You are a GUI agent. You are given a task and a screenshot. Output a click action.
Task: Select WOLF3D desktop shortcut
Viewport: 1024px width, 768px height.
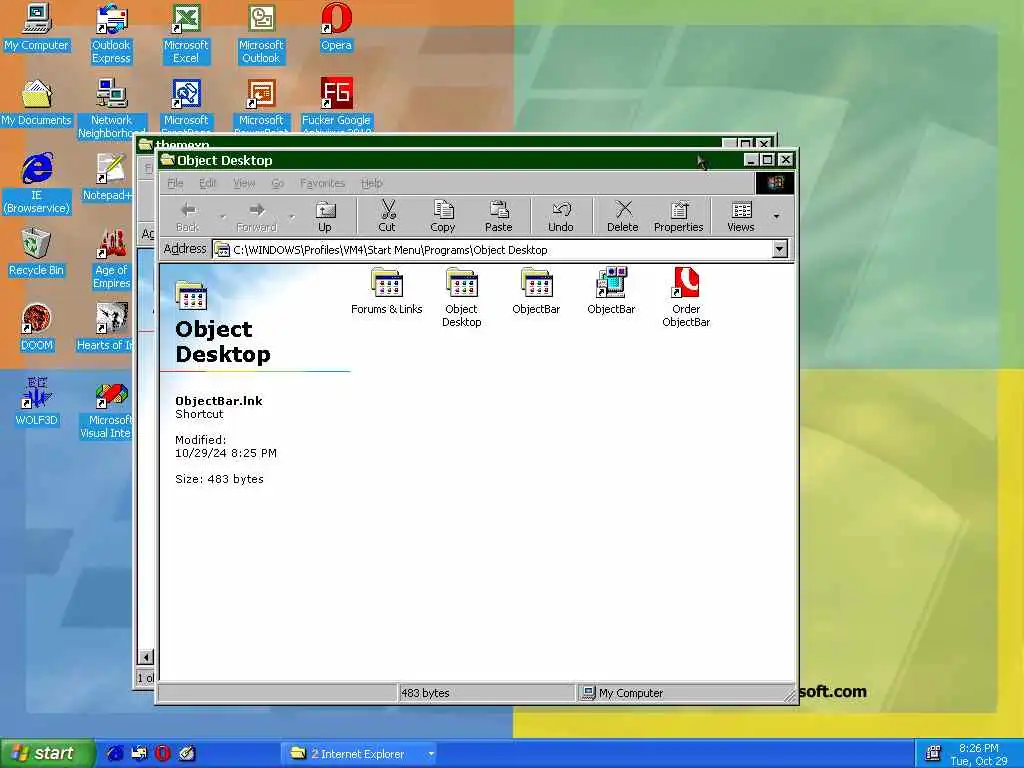37,402
